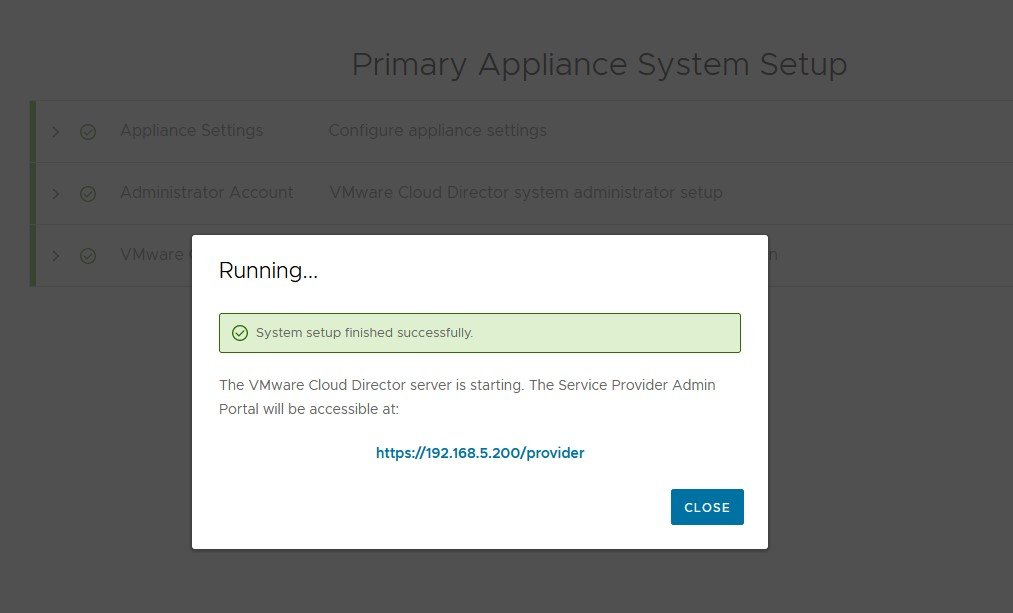Click the Primary Appliance System Setup heading
The image size is (1013, 613).
[599, 65]
